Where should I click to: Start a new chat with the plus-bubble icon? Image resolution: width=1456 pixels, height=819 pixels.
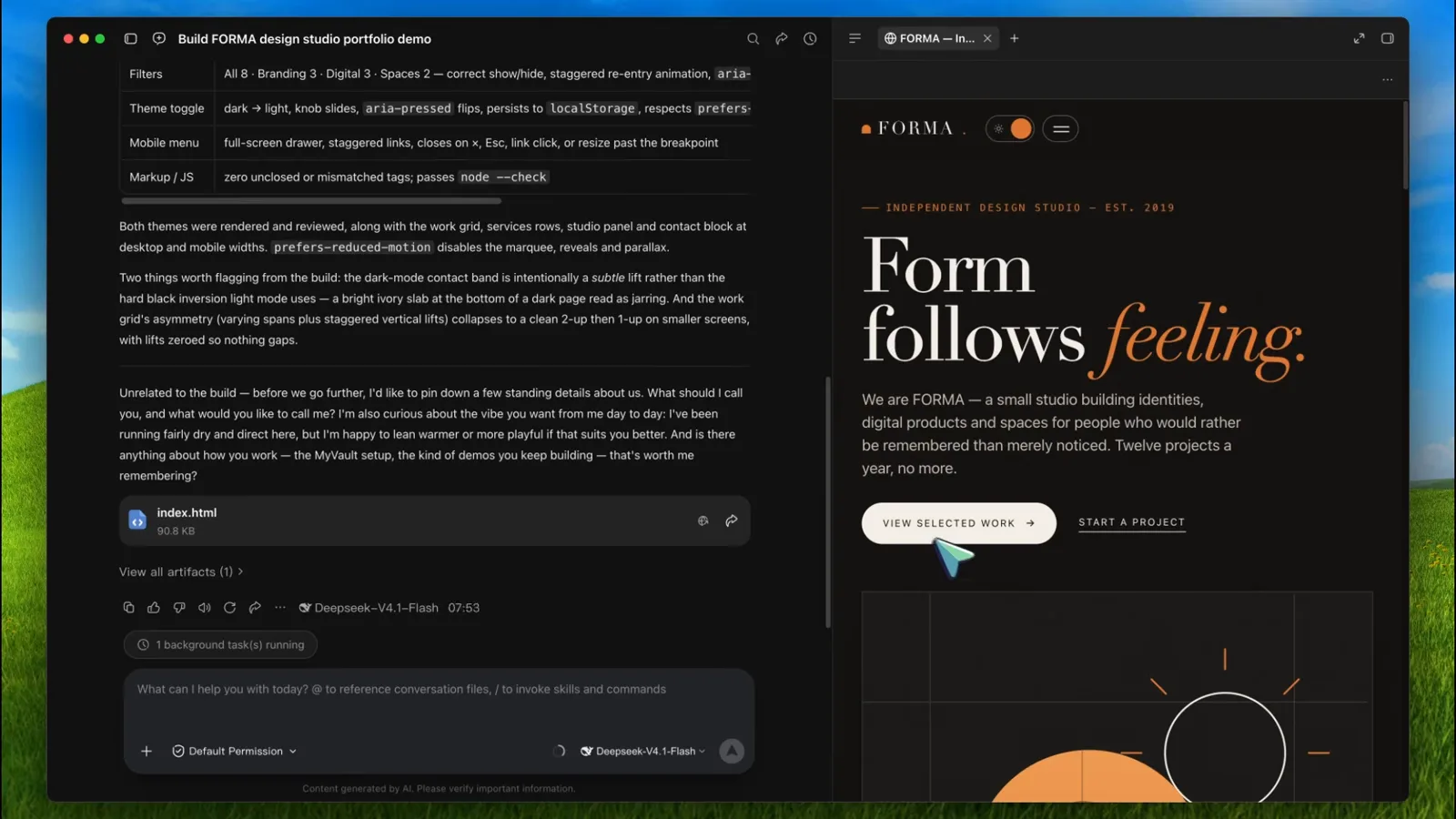click(159, 39)
